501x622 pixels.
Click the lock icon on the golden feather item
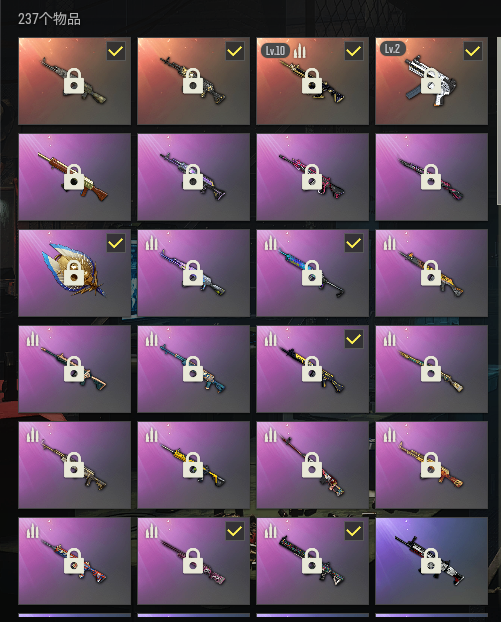click(x=74, y=273)
